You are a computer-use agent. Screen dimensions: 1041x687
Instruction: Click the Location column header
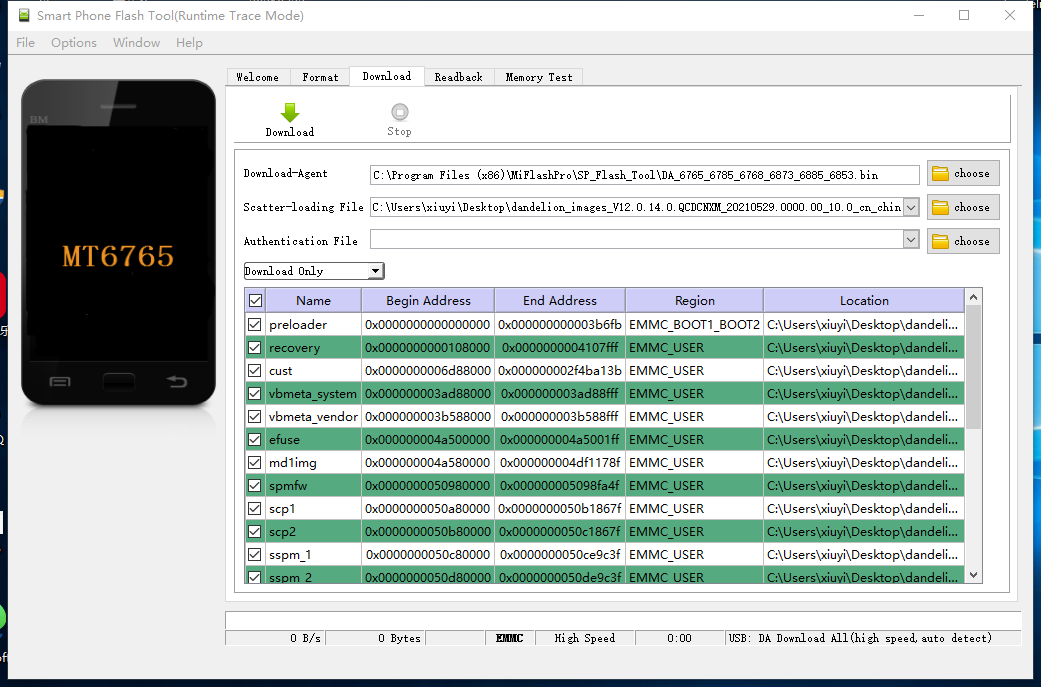864,301
